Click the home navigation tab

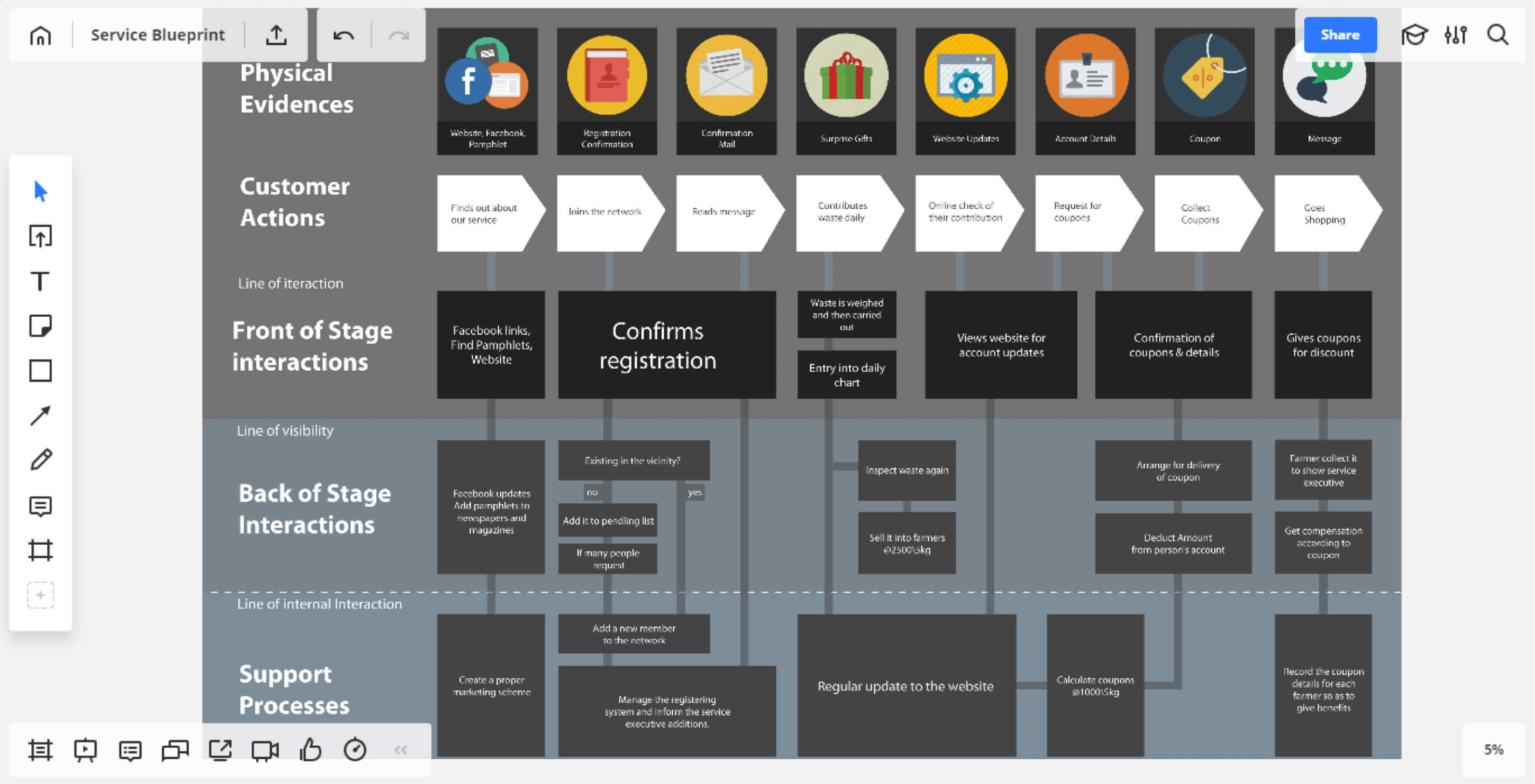[40, 34]
